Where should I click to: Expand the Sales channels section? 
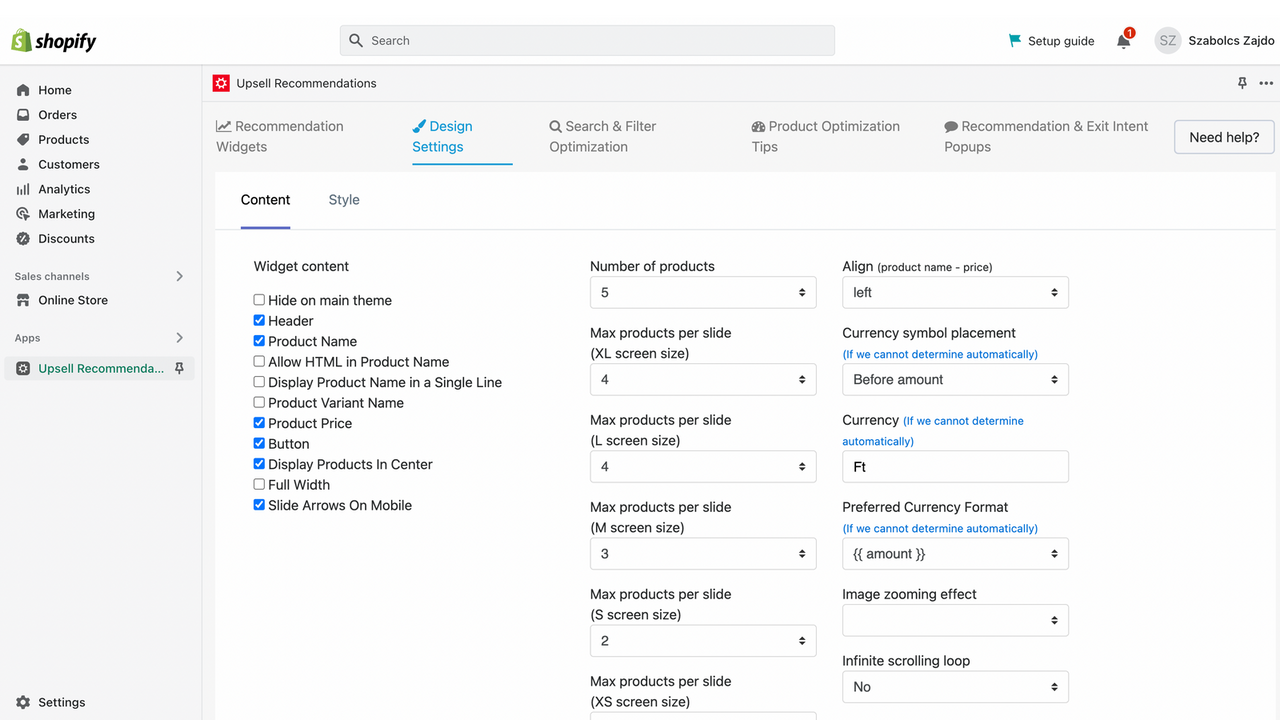180,276
